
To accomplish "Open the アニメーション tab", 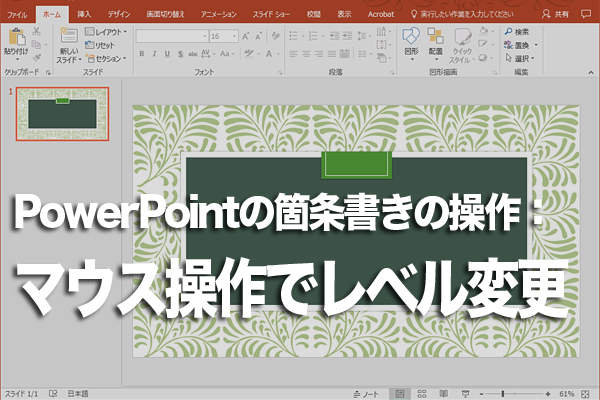I will 218,15.
